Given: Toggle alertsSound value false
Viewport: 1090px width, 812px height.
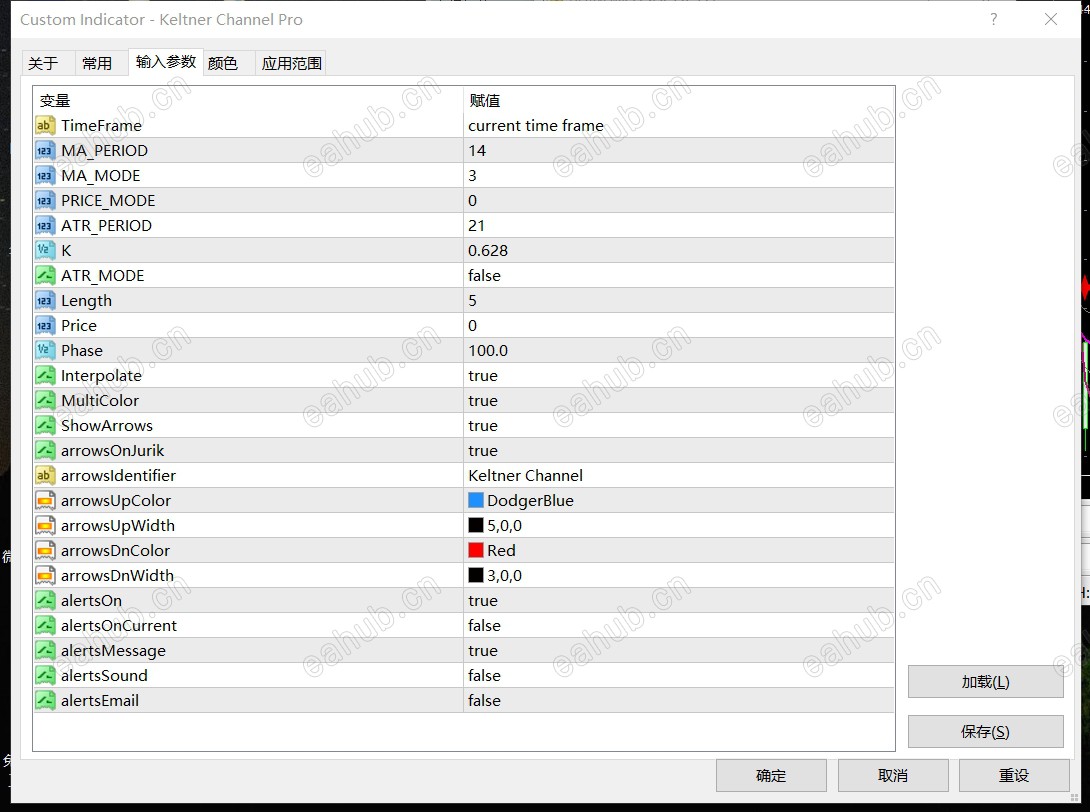Looking at the screenshot, I should click(x=485, y=676).
